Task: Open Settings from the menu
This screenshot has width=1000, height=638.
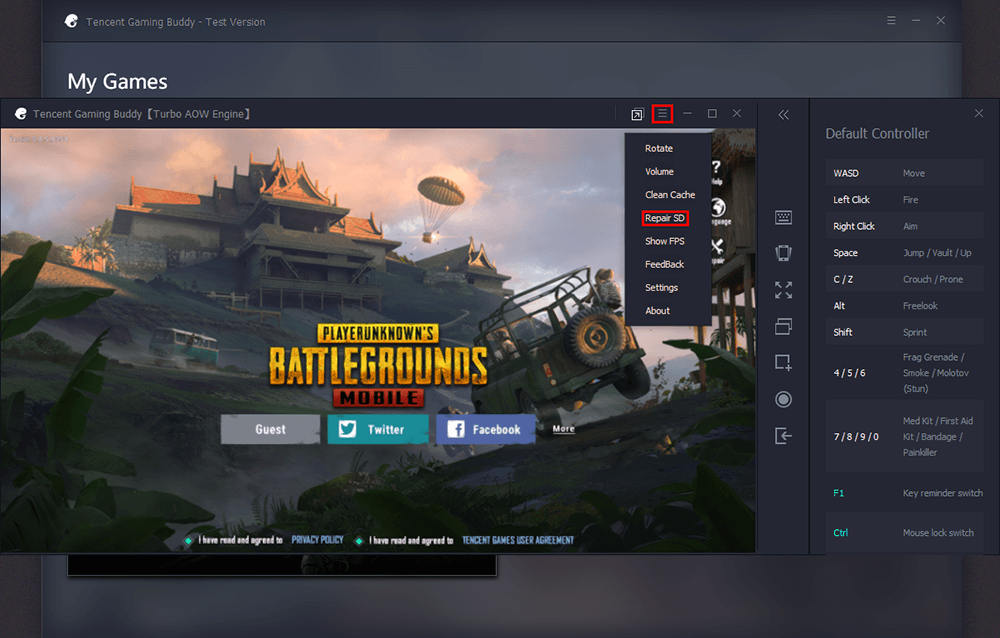Action: (661, 288)
